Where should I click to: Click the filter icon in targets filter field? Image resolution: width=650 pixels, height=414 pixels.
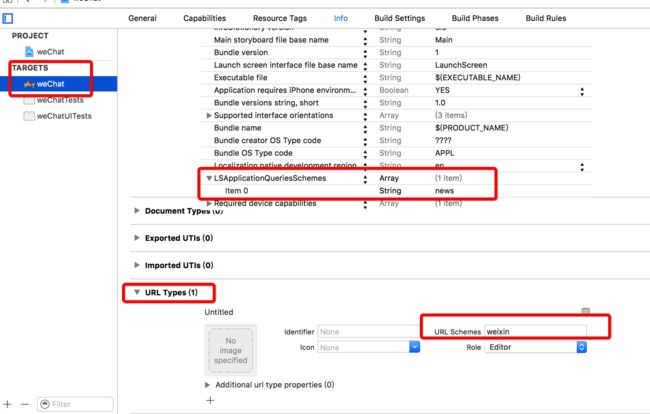pos(45,404)
